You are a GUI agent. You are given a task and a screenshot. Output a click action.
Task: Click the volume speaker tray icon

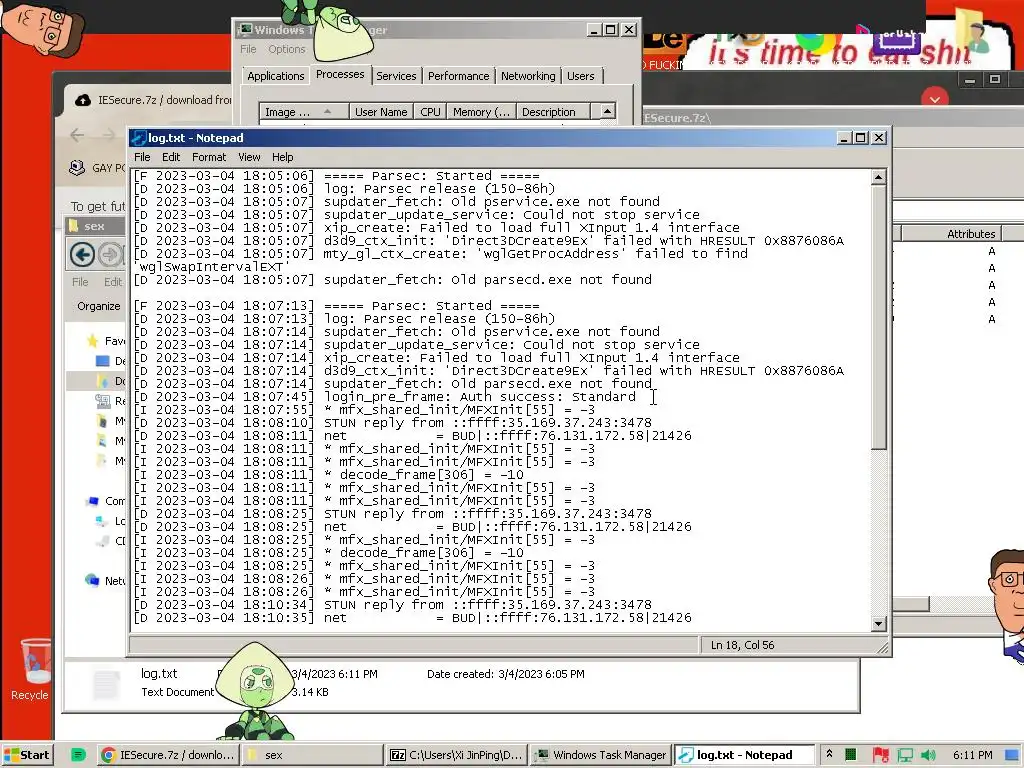(x=928, y=755)
